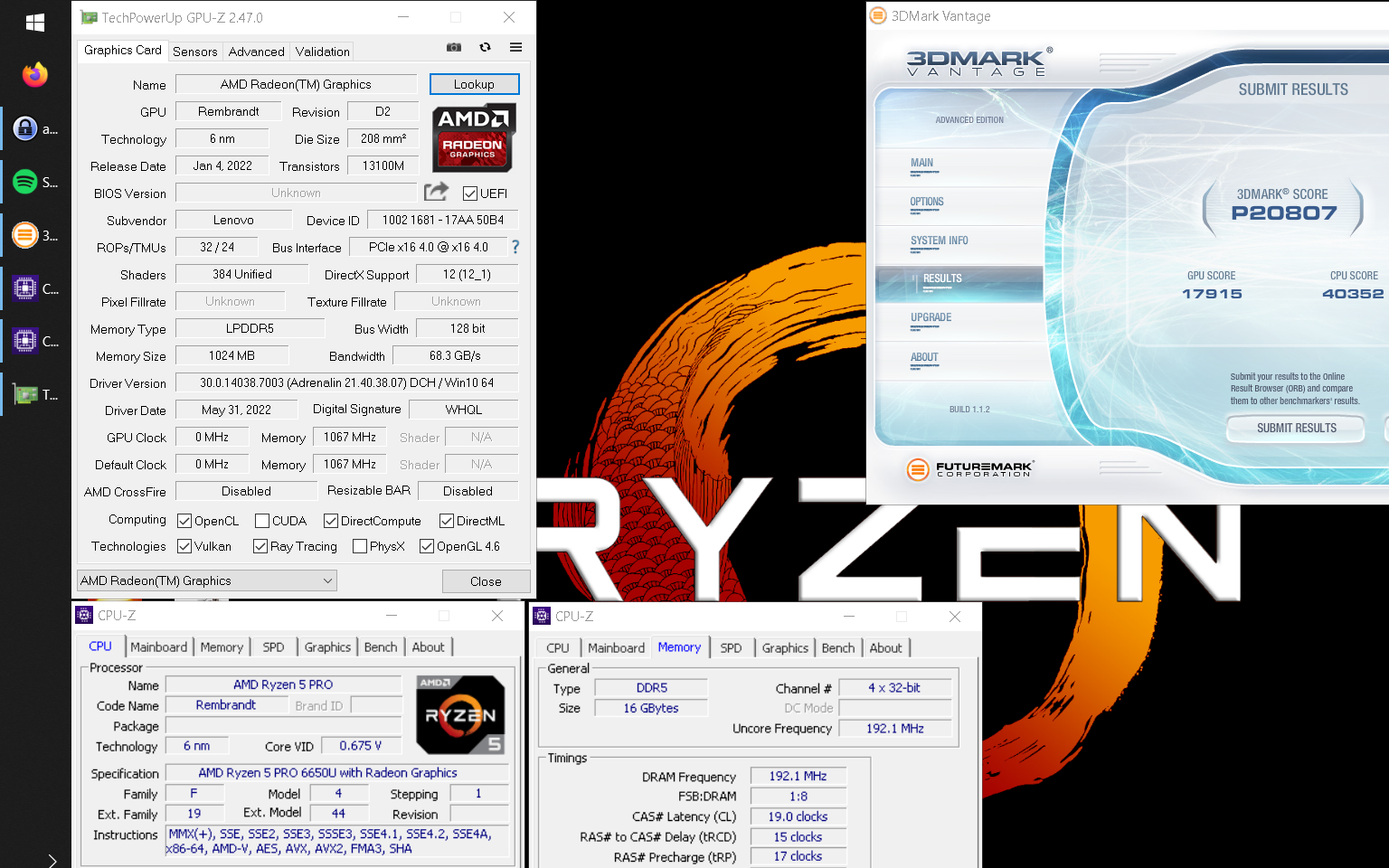The width and height of the screenshot is (1389, 868).
Task: Click Close button in GPU-Z
Action: pos(486,581)
